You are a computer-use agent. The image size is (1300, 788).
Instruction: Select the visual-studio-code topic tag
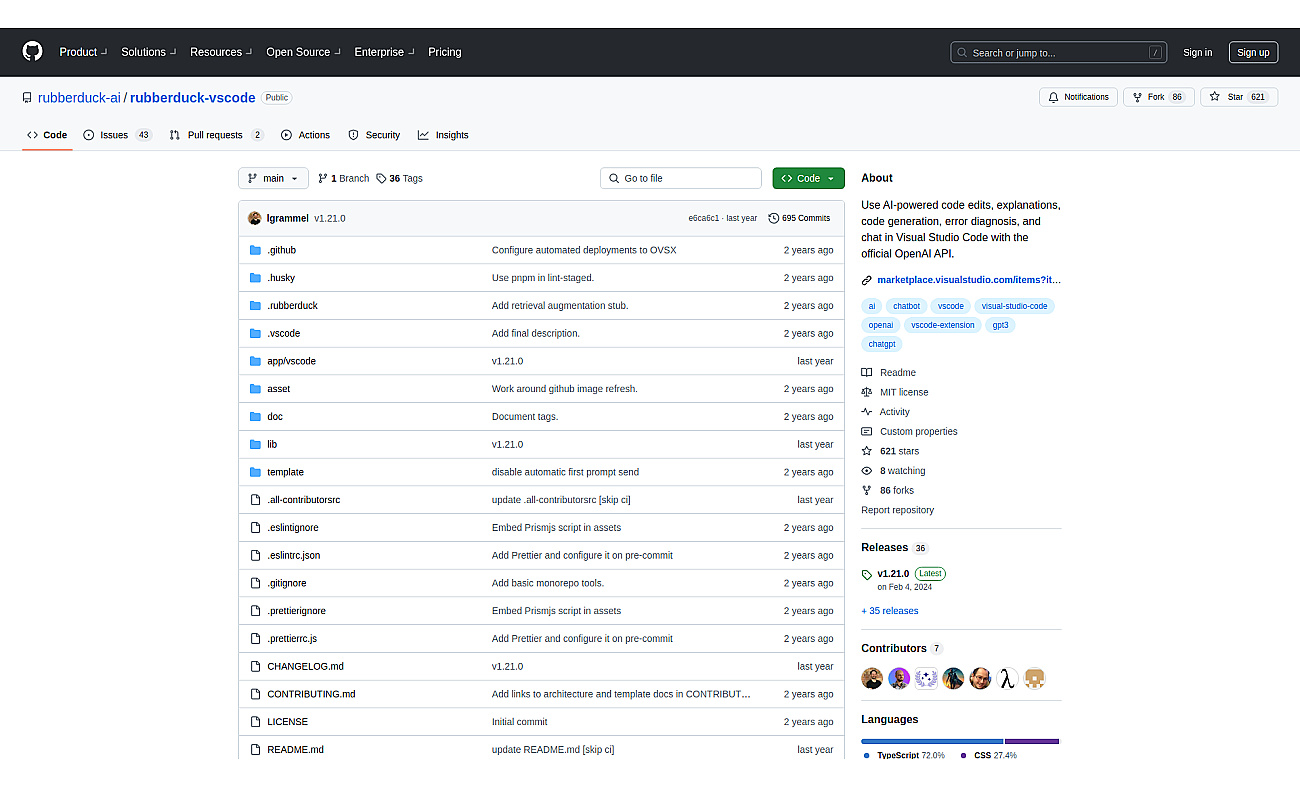(x=1014, y=306)
